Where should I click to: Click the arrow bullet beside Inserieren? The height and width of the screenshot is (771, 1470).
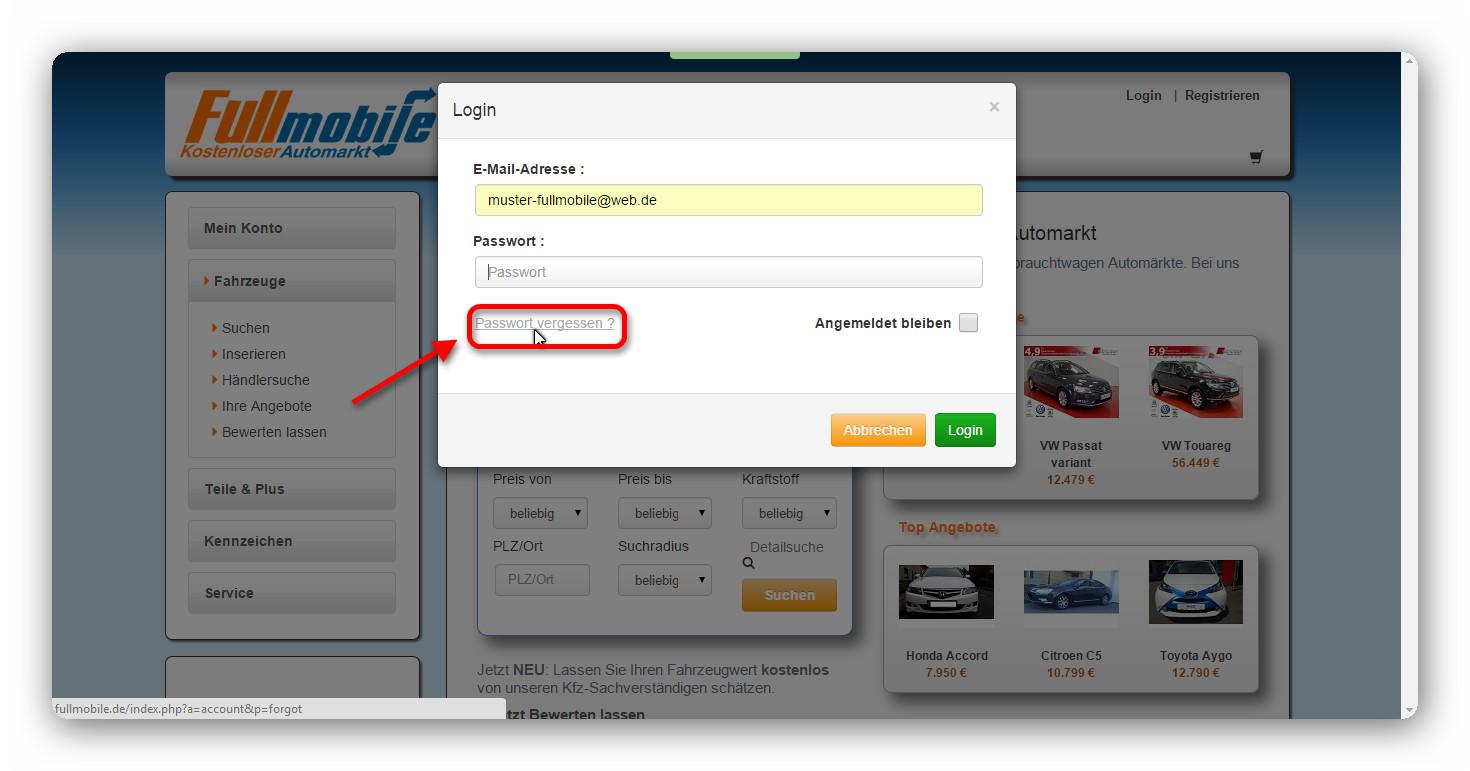214,353
